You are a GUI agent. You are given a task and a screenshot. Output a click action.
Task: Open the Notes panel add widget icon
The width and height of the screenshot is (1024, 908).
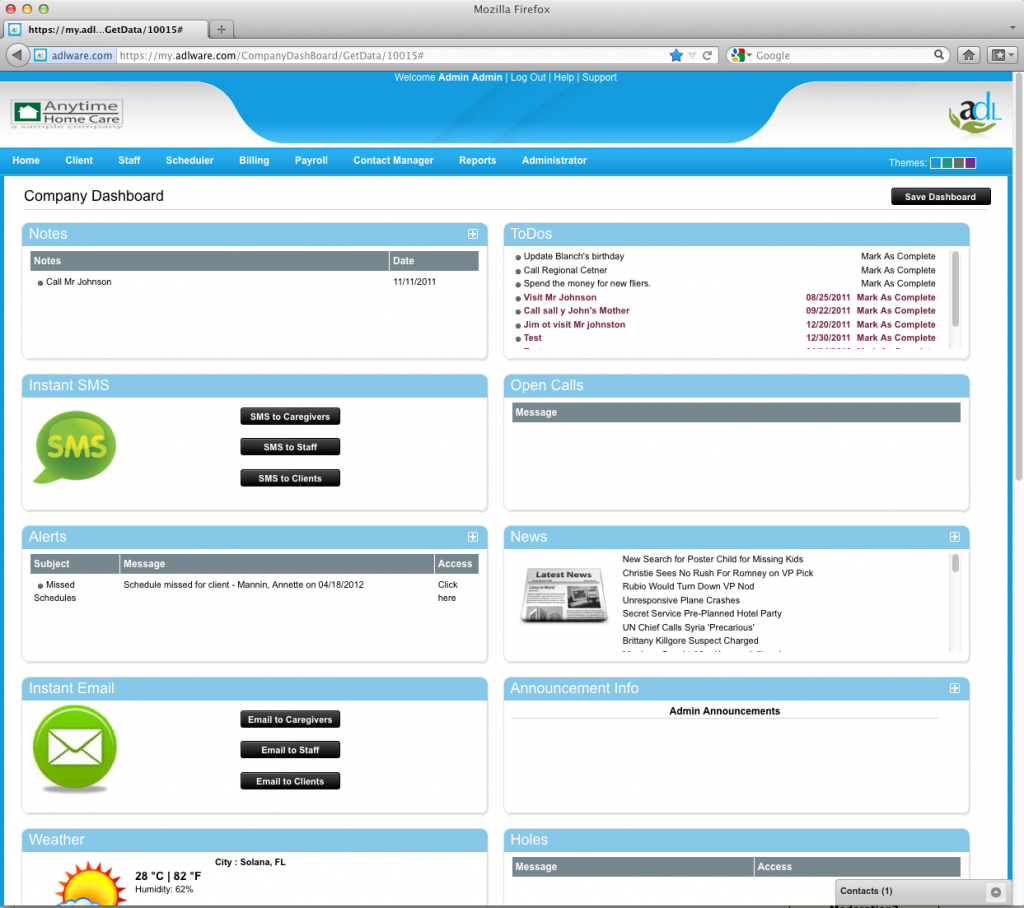click(472, 233)
